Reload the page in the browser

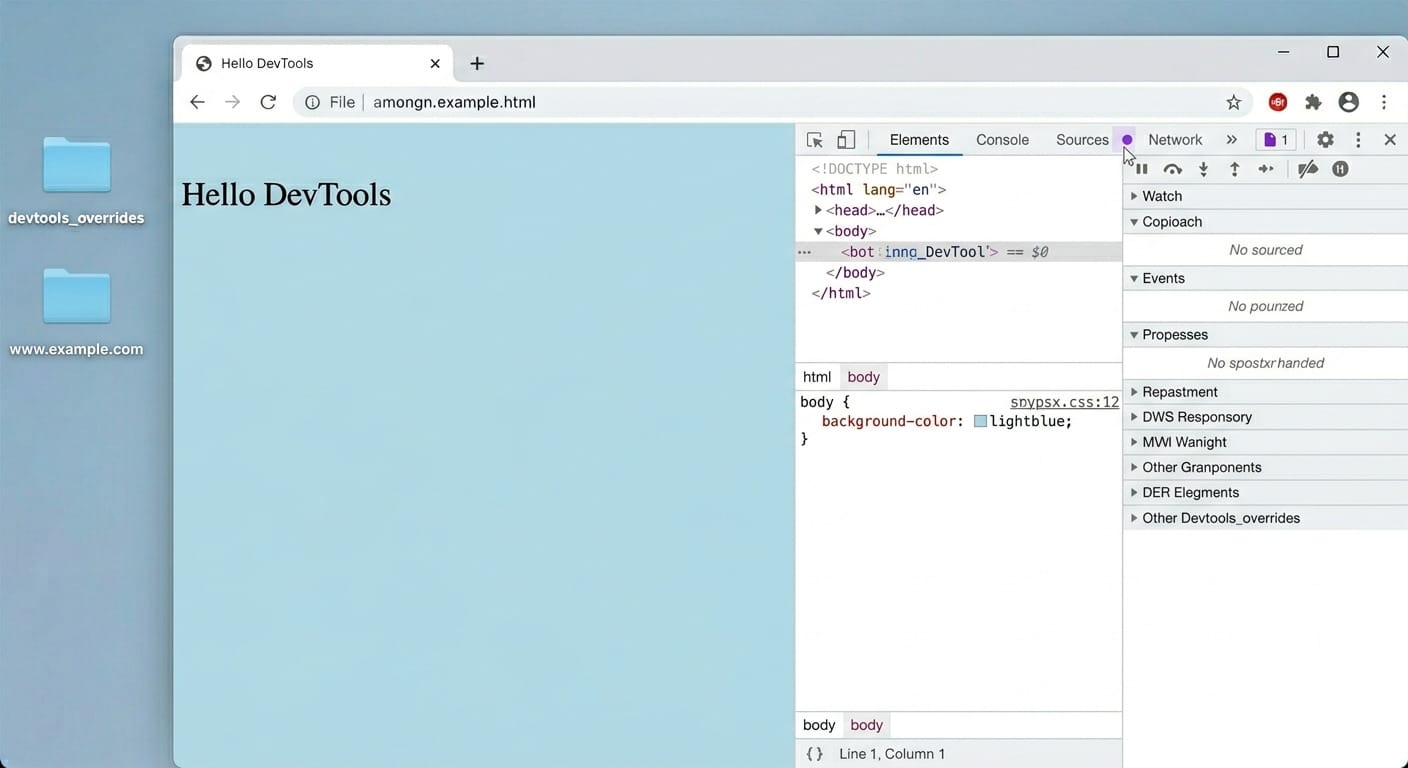[268, 102]
